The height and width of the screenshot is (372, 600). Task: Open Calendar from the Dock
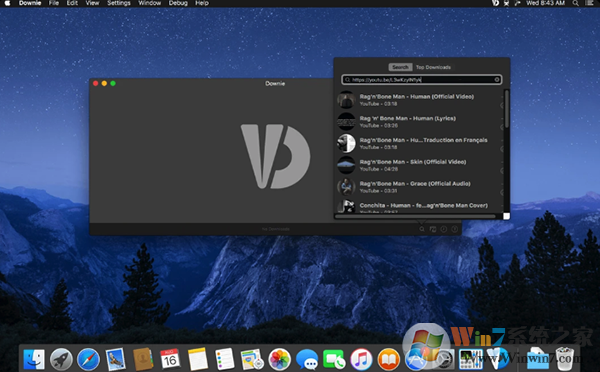(170, 359)
